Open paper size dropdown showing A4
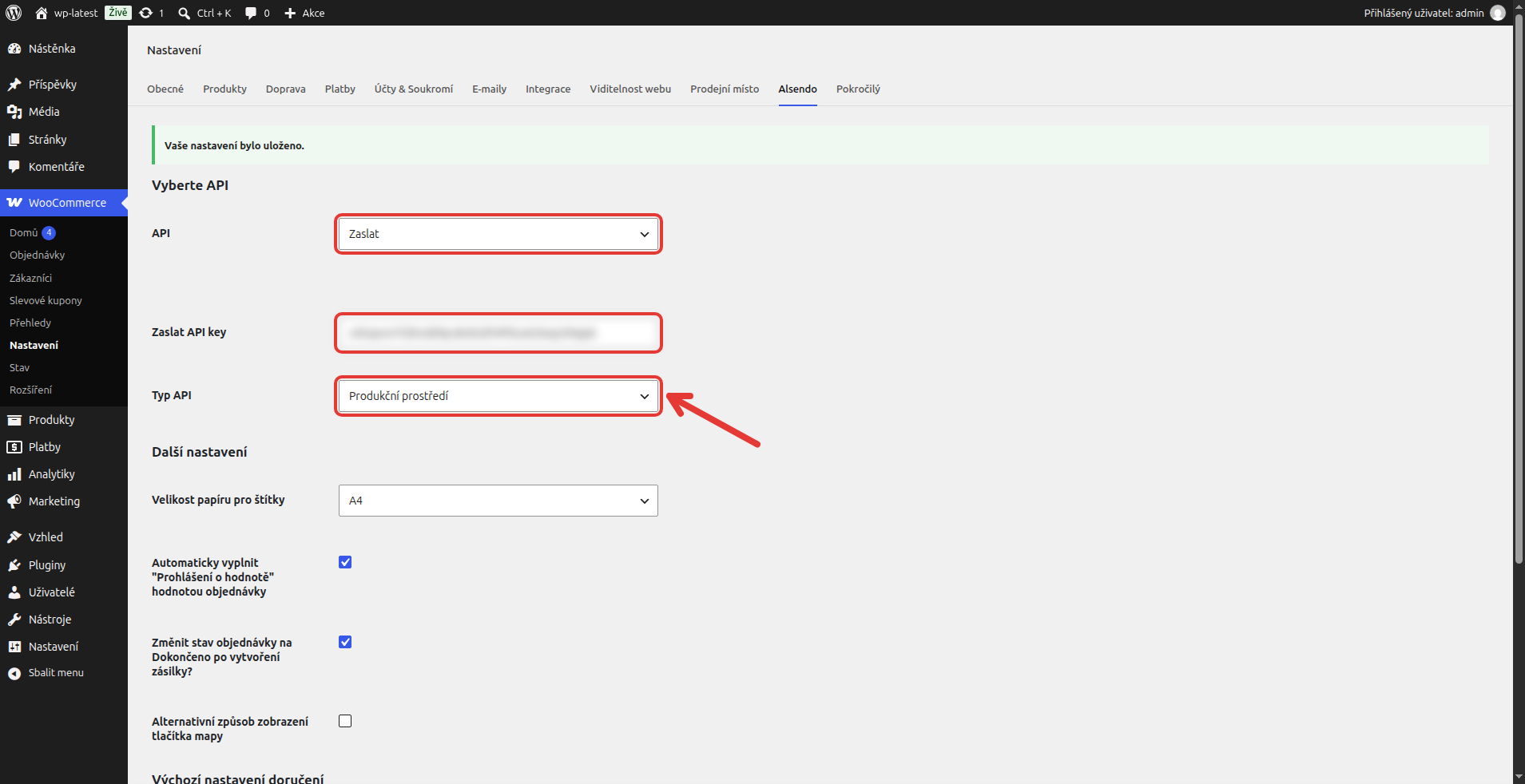 click(498, 501)
